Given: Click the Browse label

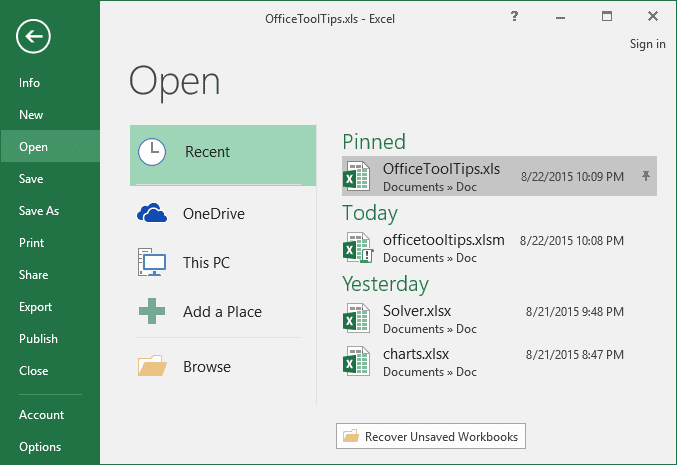Looking at the screenshot, I should [x=207, y=366].
